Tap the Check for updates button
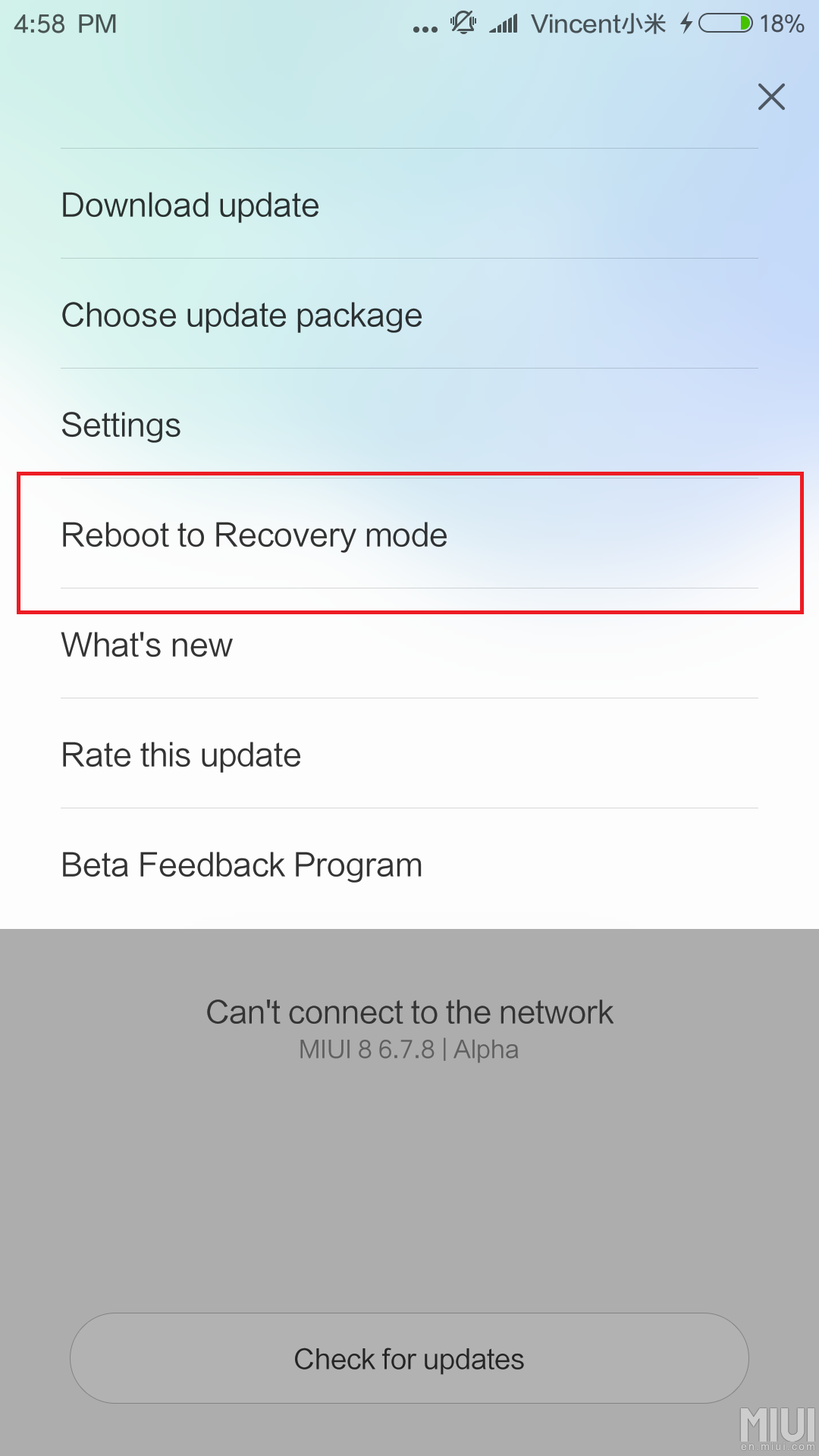This screenshot has width=819, height=1456. [x=409, y=1358]
